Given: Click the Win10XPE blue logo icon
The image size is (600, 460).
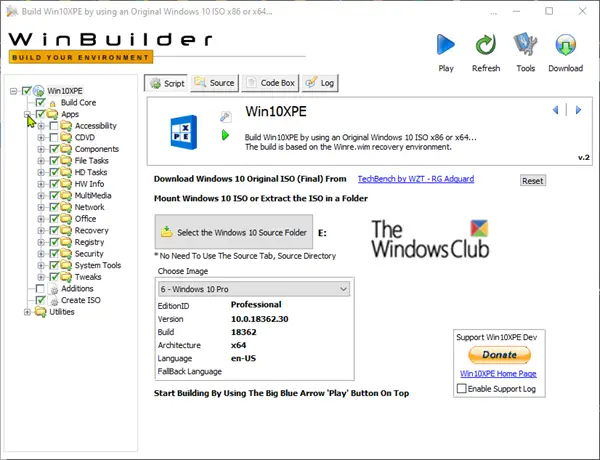Looking at the screenshot, I should click(184, 132).
